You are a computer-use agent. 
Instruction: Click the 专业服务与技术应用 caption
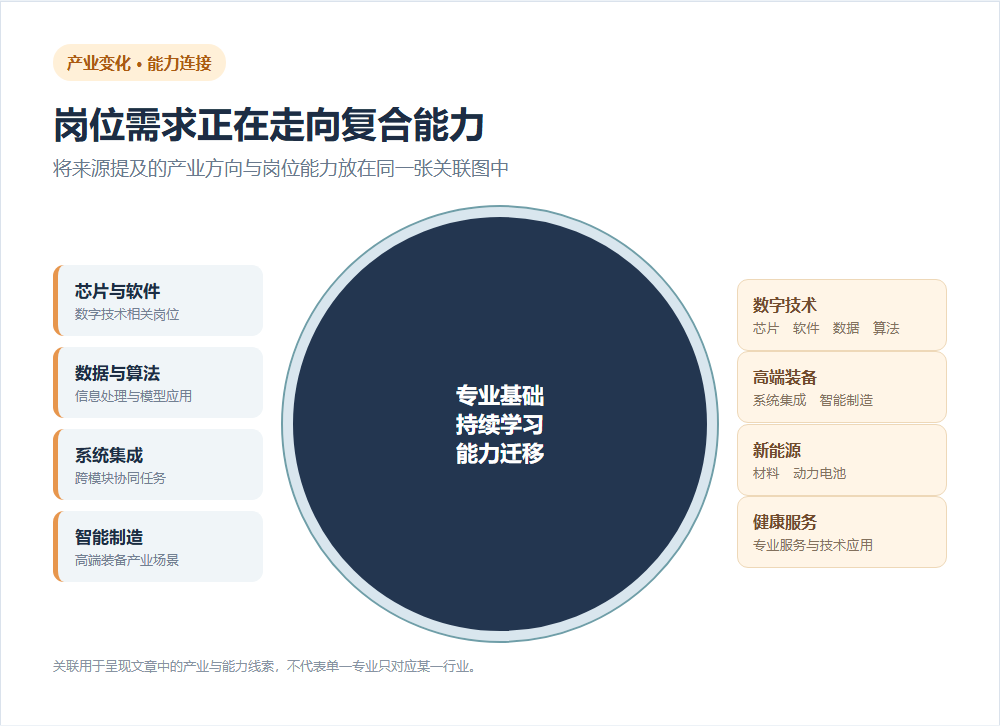812,545
